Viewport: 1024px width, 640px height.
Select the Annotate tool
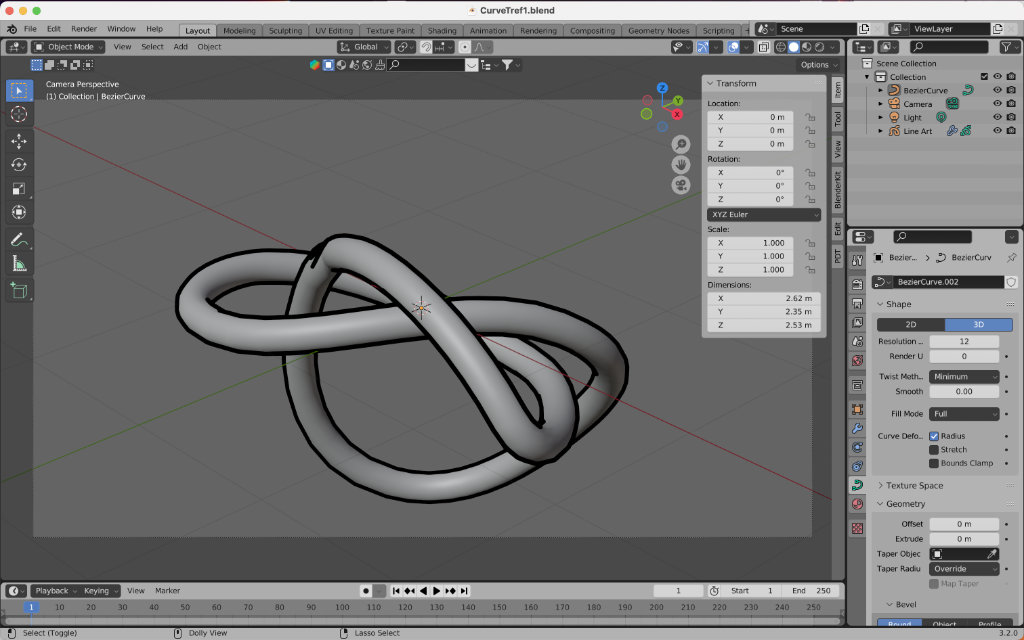pos(19,240)
